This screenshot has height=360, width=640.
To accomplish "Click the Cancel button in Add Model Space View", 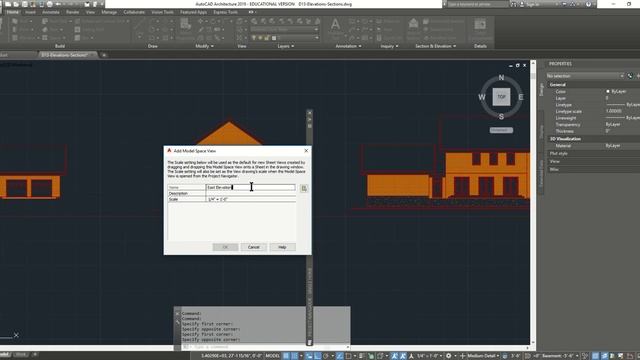I will (253, 247).
